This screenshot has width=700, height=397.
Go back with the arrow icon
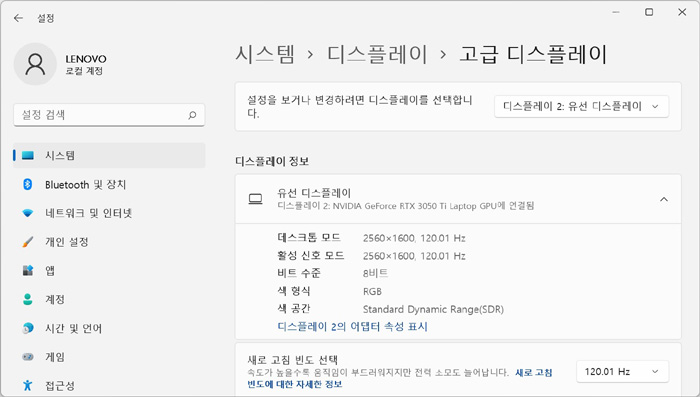(x=18, y=18)
